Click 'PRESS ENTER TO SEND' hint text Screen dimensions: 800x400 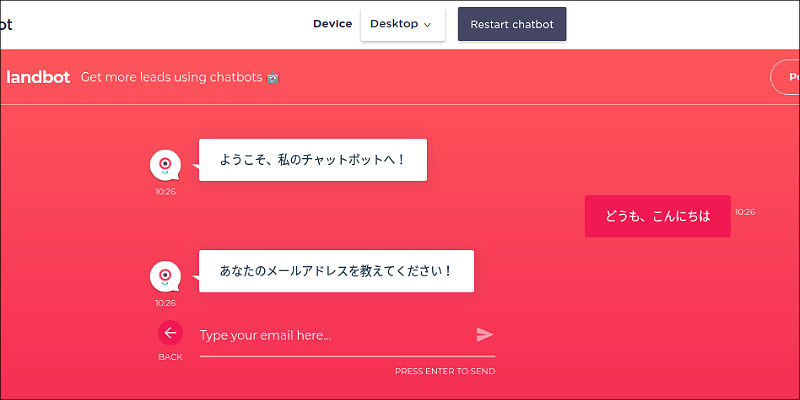point(445,371)
